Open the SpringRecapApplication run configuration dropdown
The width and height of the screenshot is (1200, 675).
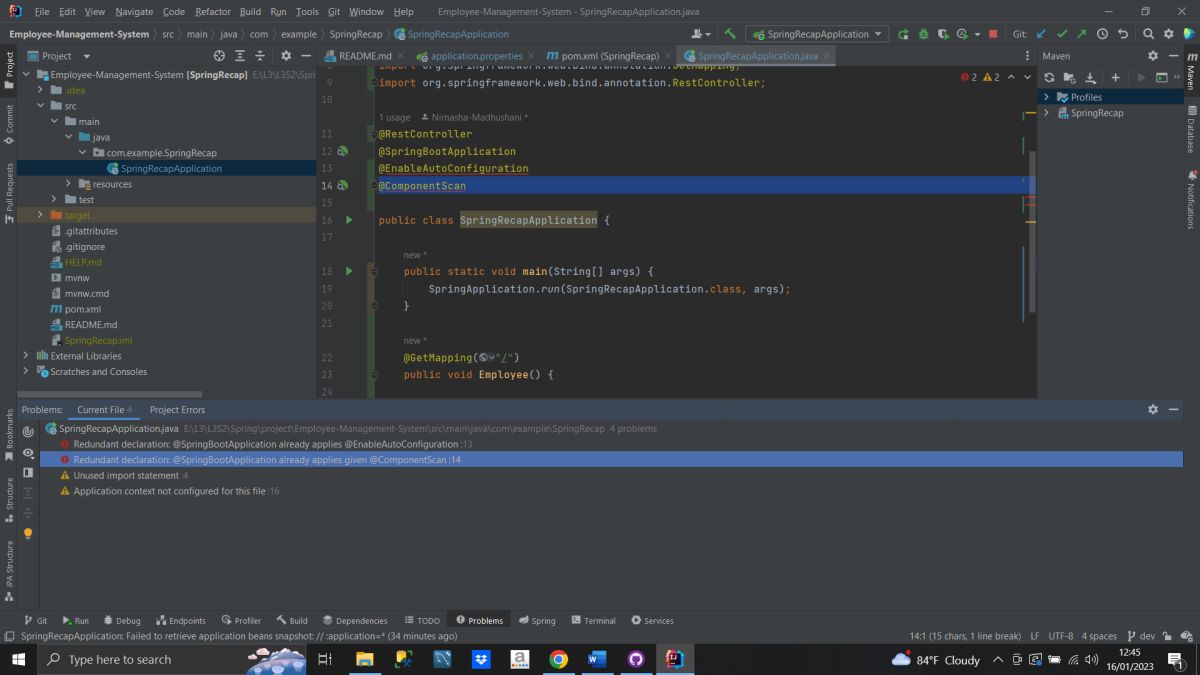coord(817,34)
